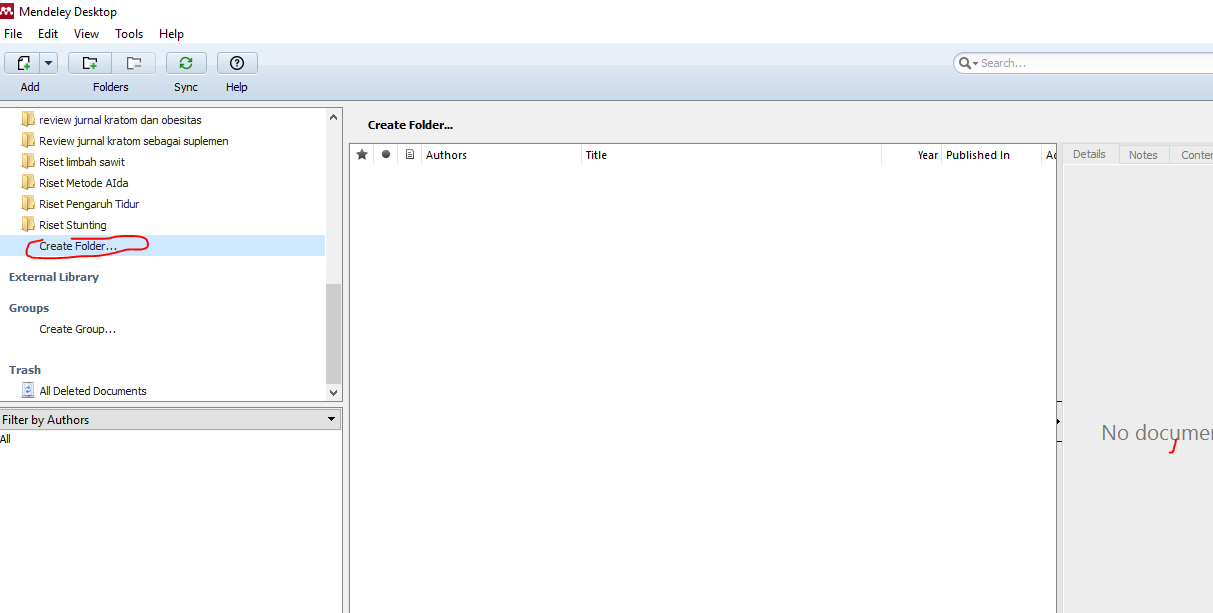Switch to the Notes tab

(x=1143, y=155)
